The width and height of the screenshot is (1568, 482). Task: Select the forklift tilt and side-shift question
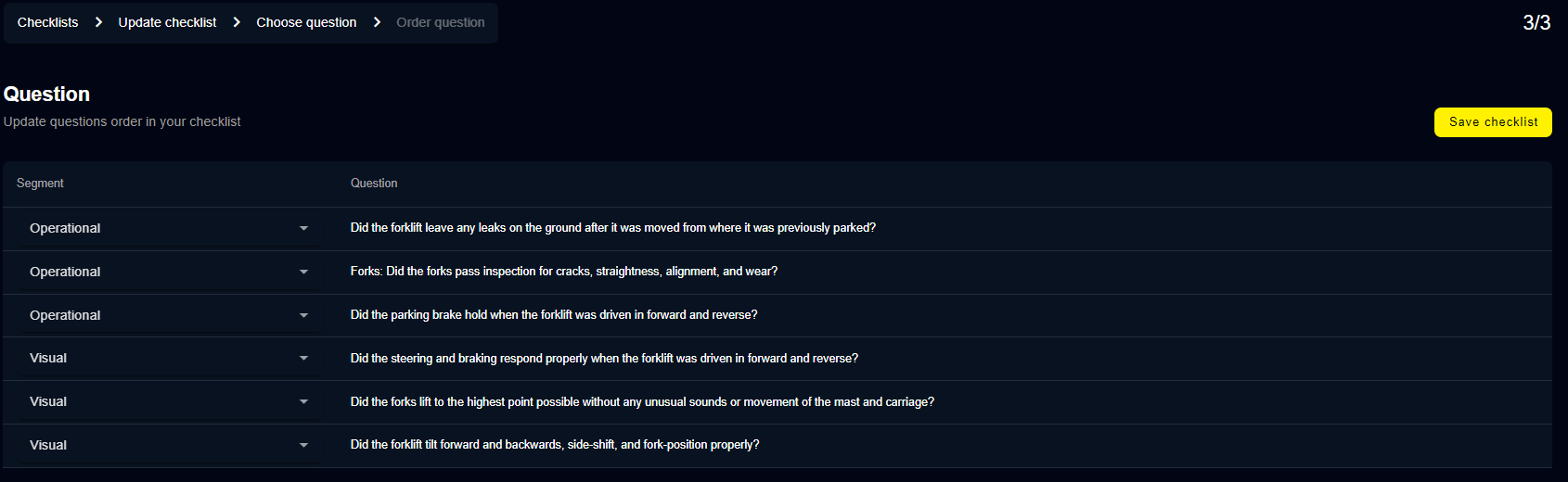(x=554, y=445)
